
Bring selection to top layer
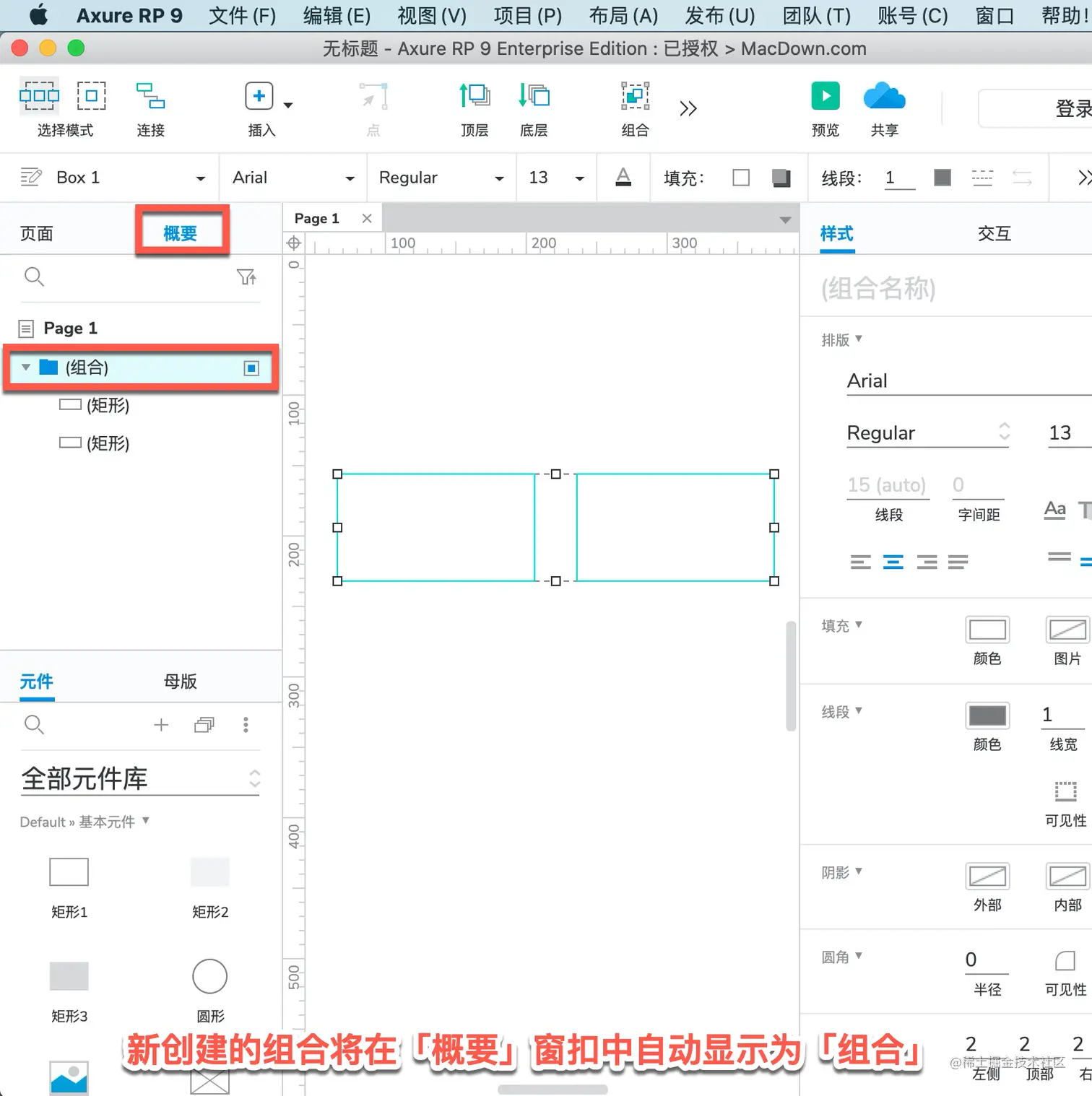click(x=474, y=95)
